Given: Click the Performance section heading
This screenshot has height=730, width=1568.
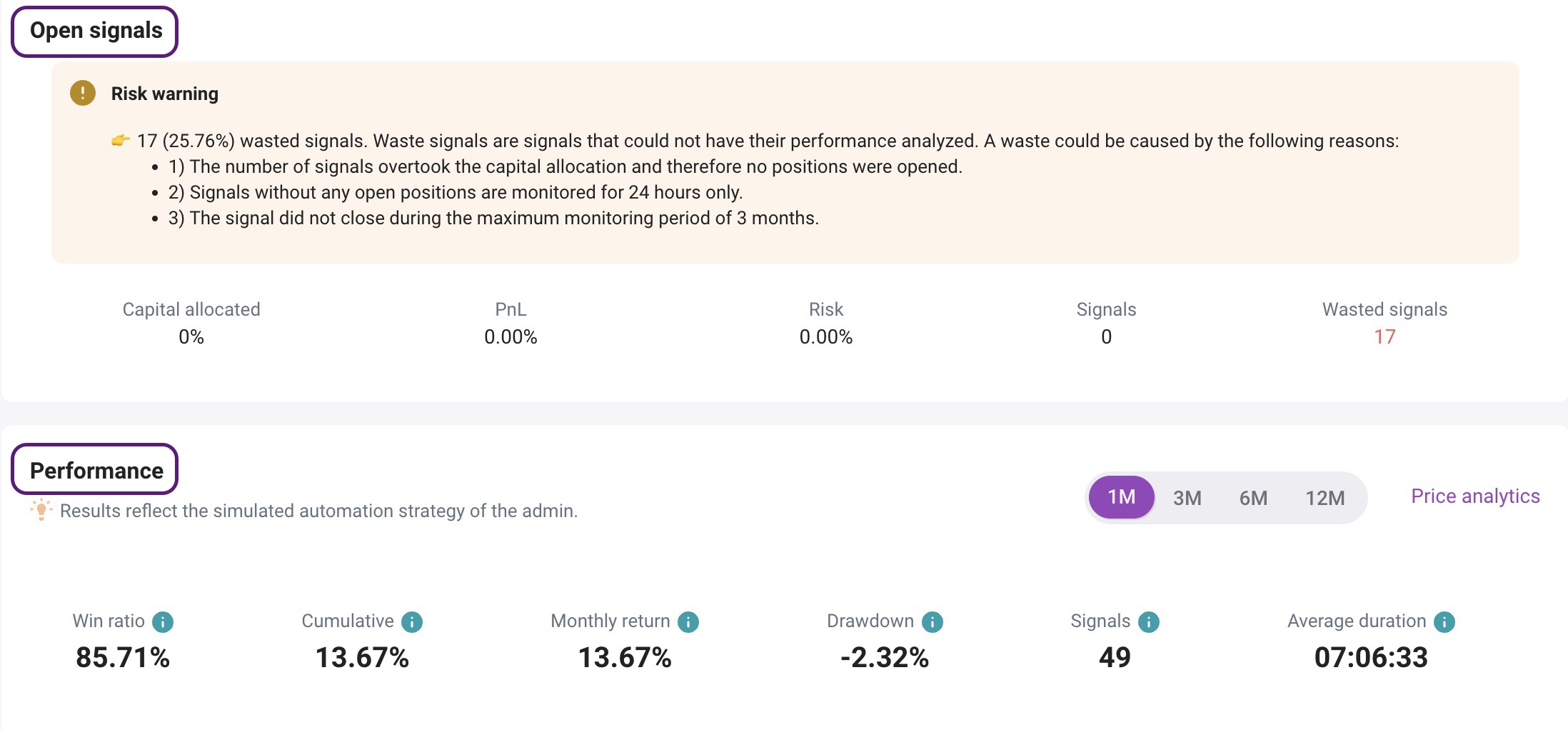Looking at the screenshot, I should point(96,470).
